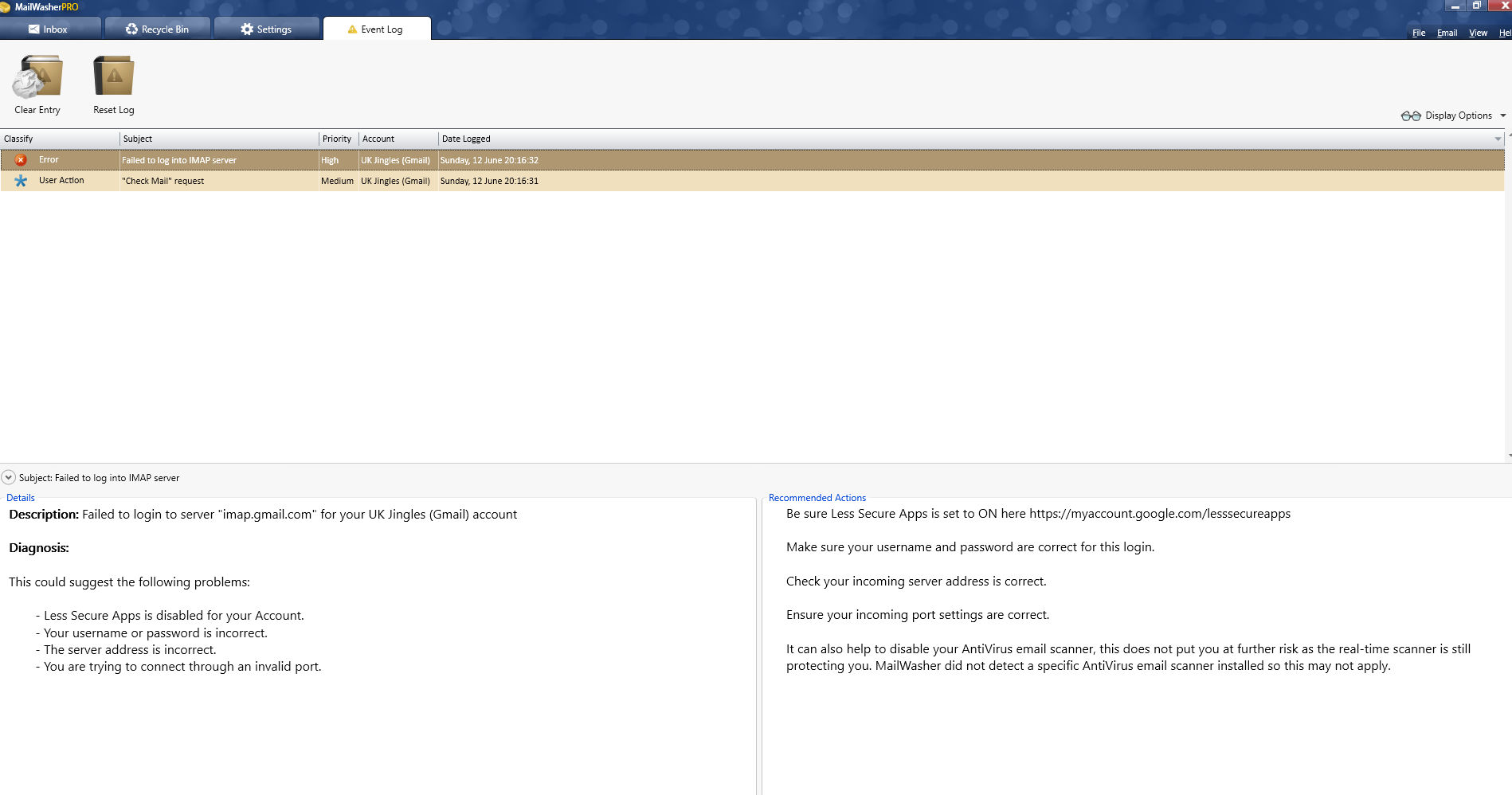The width and height of the screenshot is (1512, 795).
Task: Click the Reset Log book icon
Action: tap(114, 76)
